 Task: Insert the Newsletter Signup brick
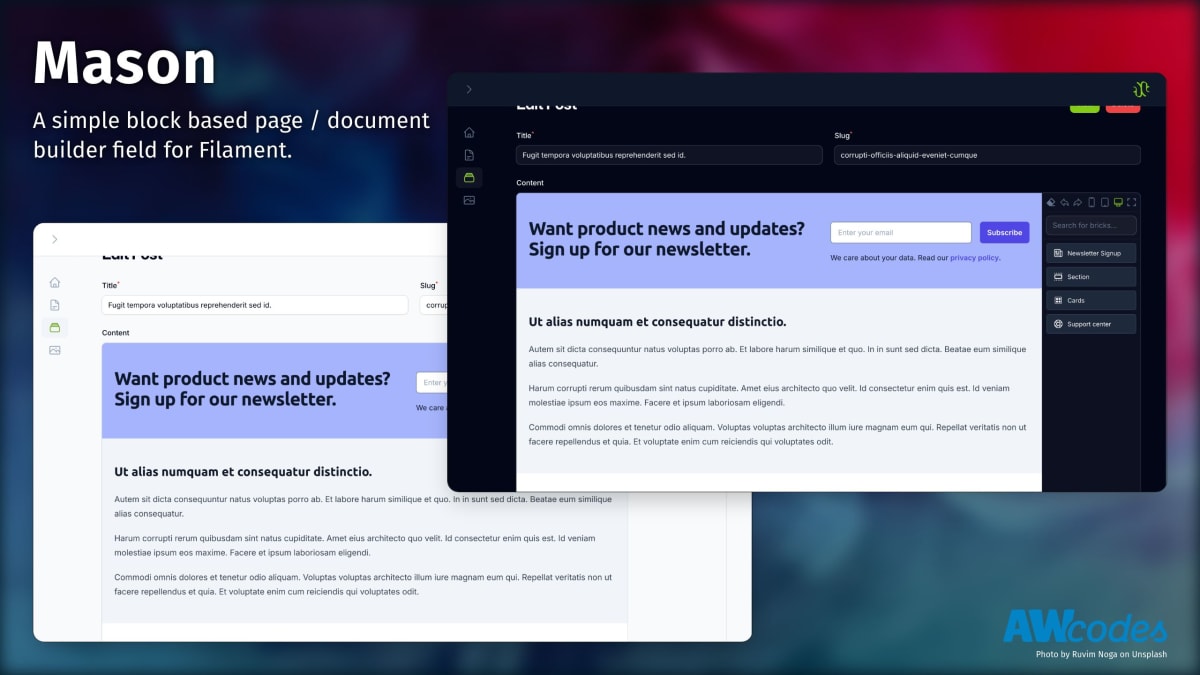point(1091,253)
